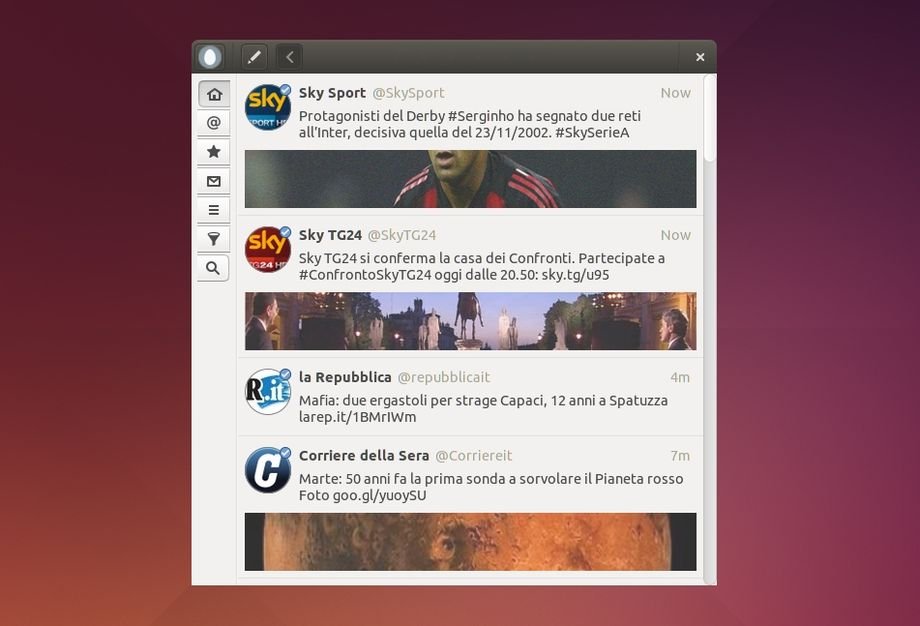Click the timeline vertical scrollbar
920x626 pixels.
click(710, 118)
